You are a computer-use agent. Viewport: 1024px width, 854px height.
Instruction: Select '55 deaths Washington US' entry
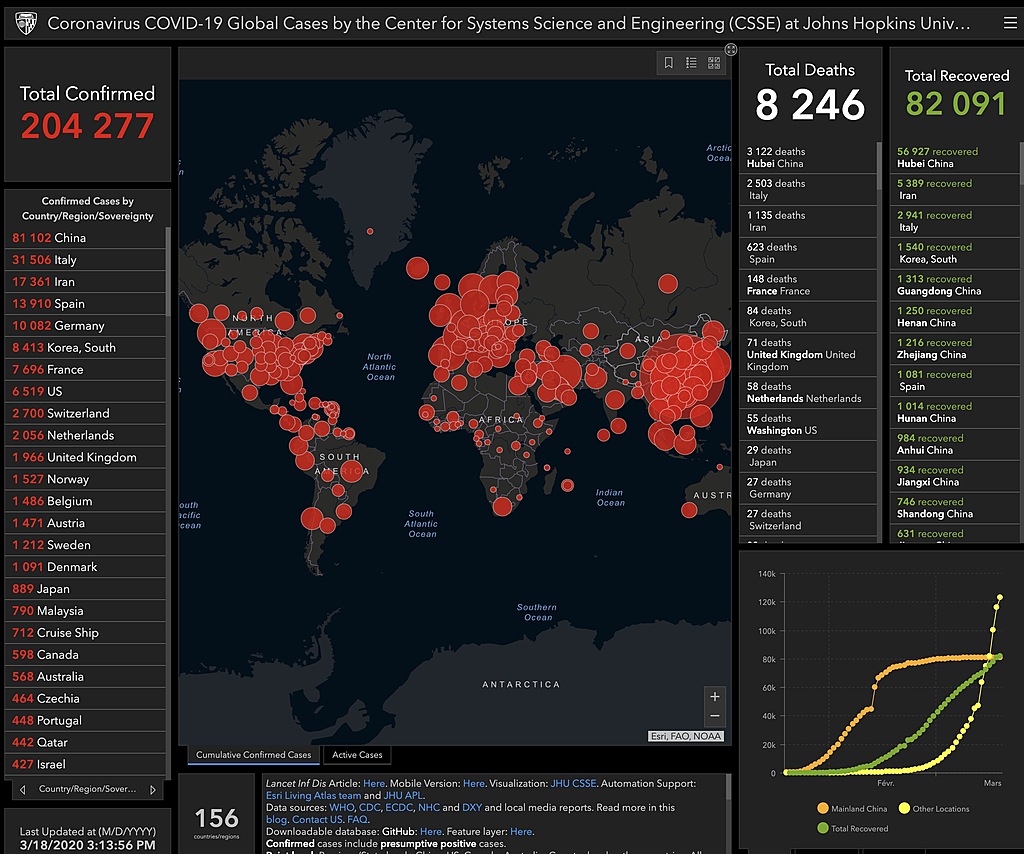coord(808,424)
